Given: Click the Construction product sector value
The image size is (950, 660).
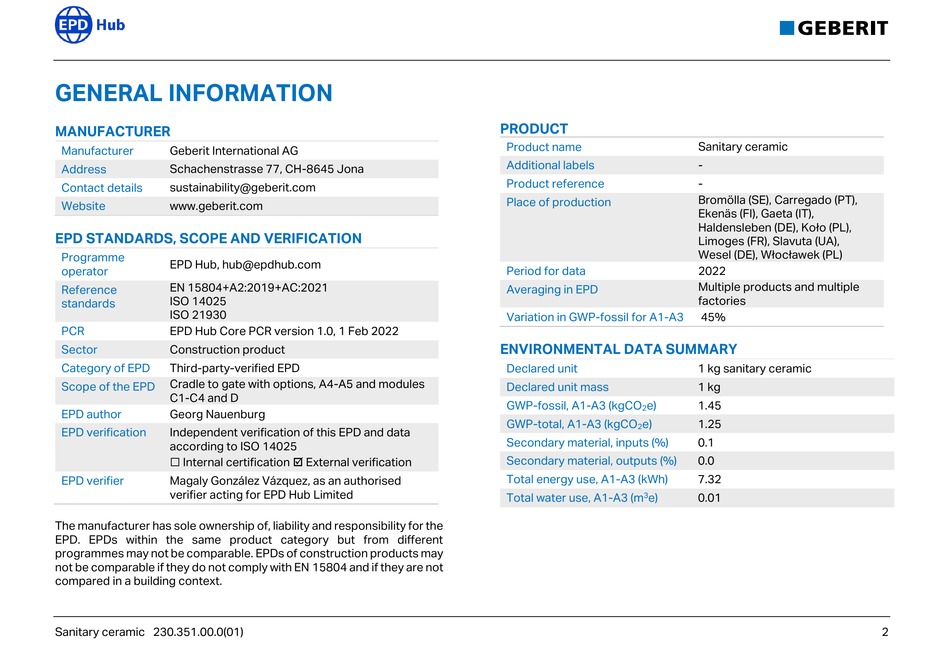Looking at the screenshot, I should click(227, 350).
